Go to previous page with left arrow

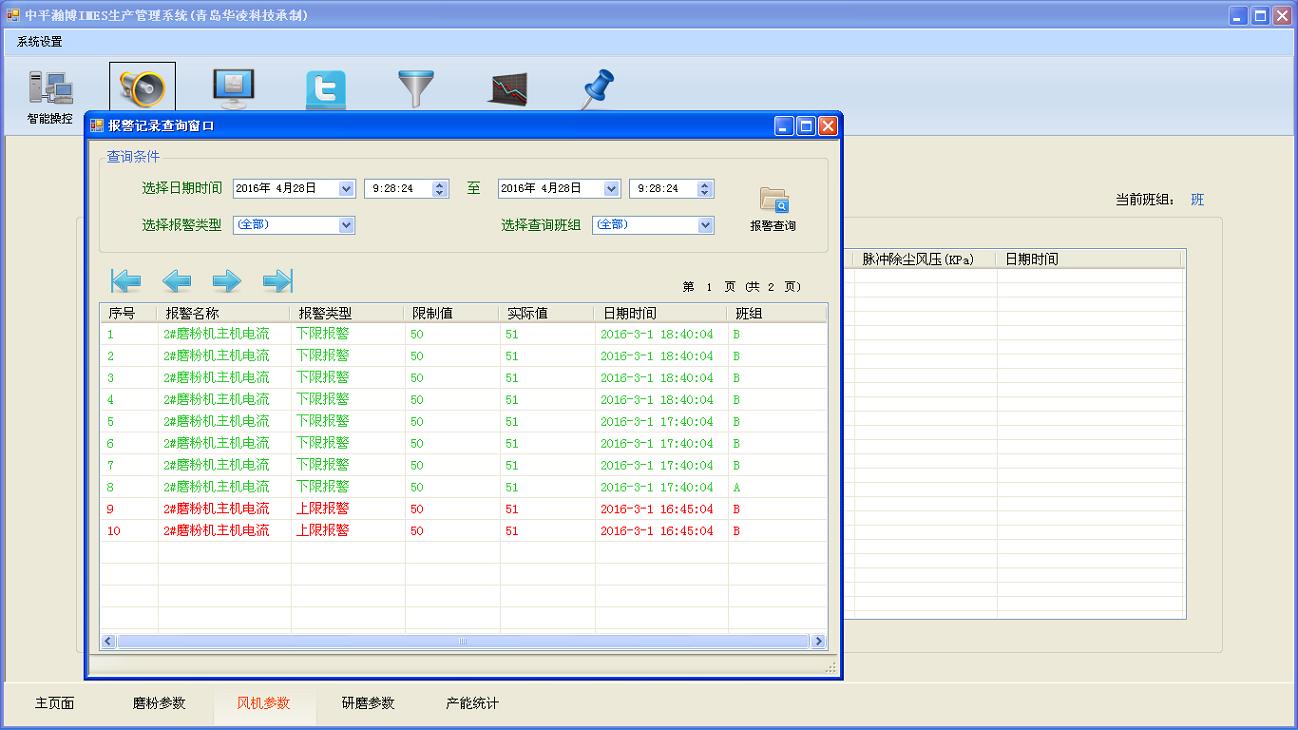pyautogui.click(x=177, y=281)
